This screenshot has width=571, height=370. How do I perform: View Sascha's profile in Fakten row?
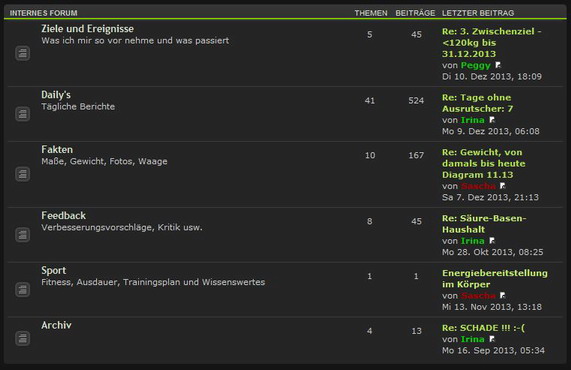coord(478,186)
